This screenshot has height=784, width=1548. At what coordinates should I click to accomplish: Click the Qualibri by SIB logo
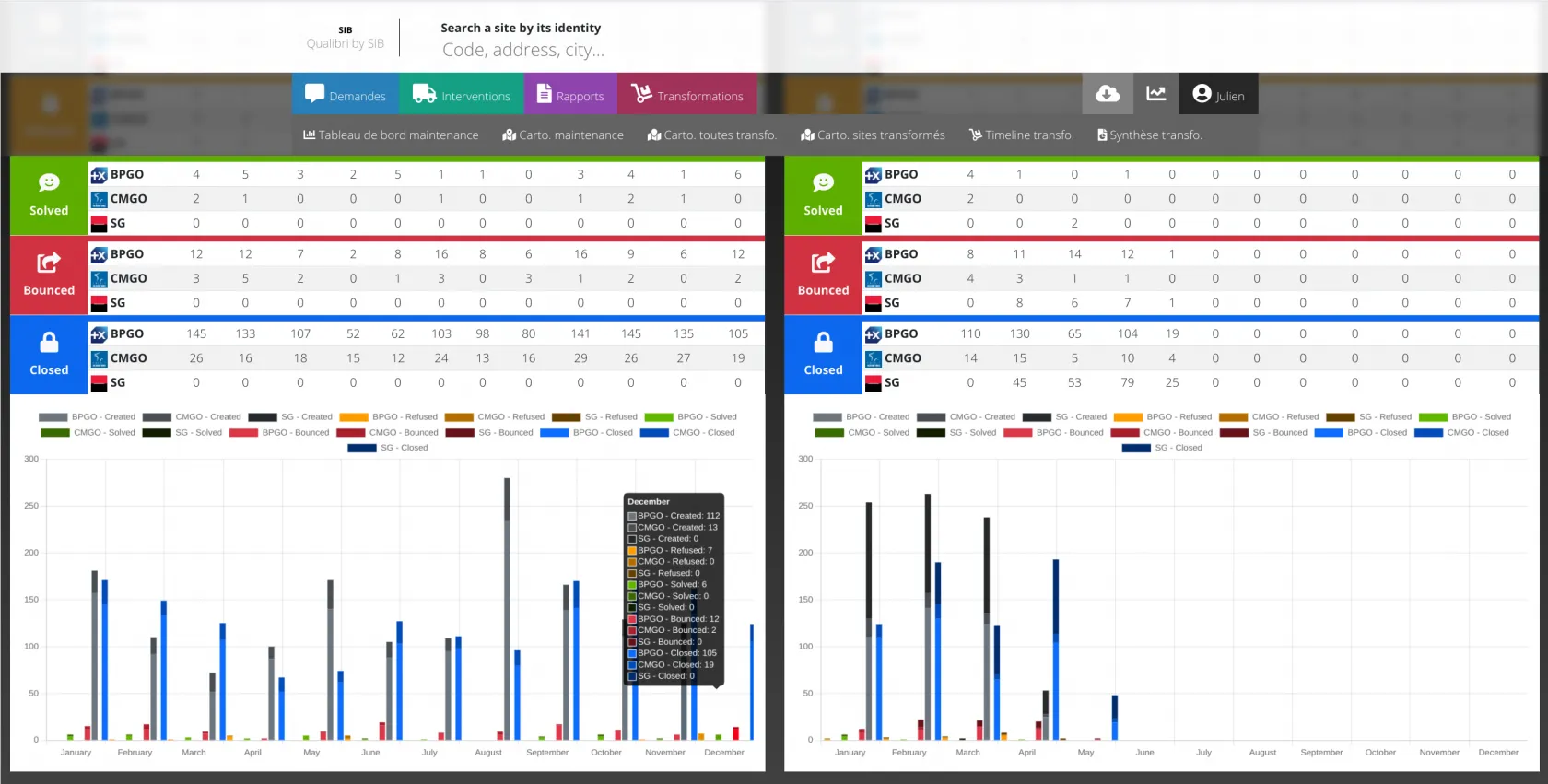tap(346, 38)
